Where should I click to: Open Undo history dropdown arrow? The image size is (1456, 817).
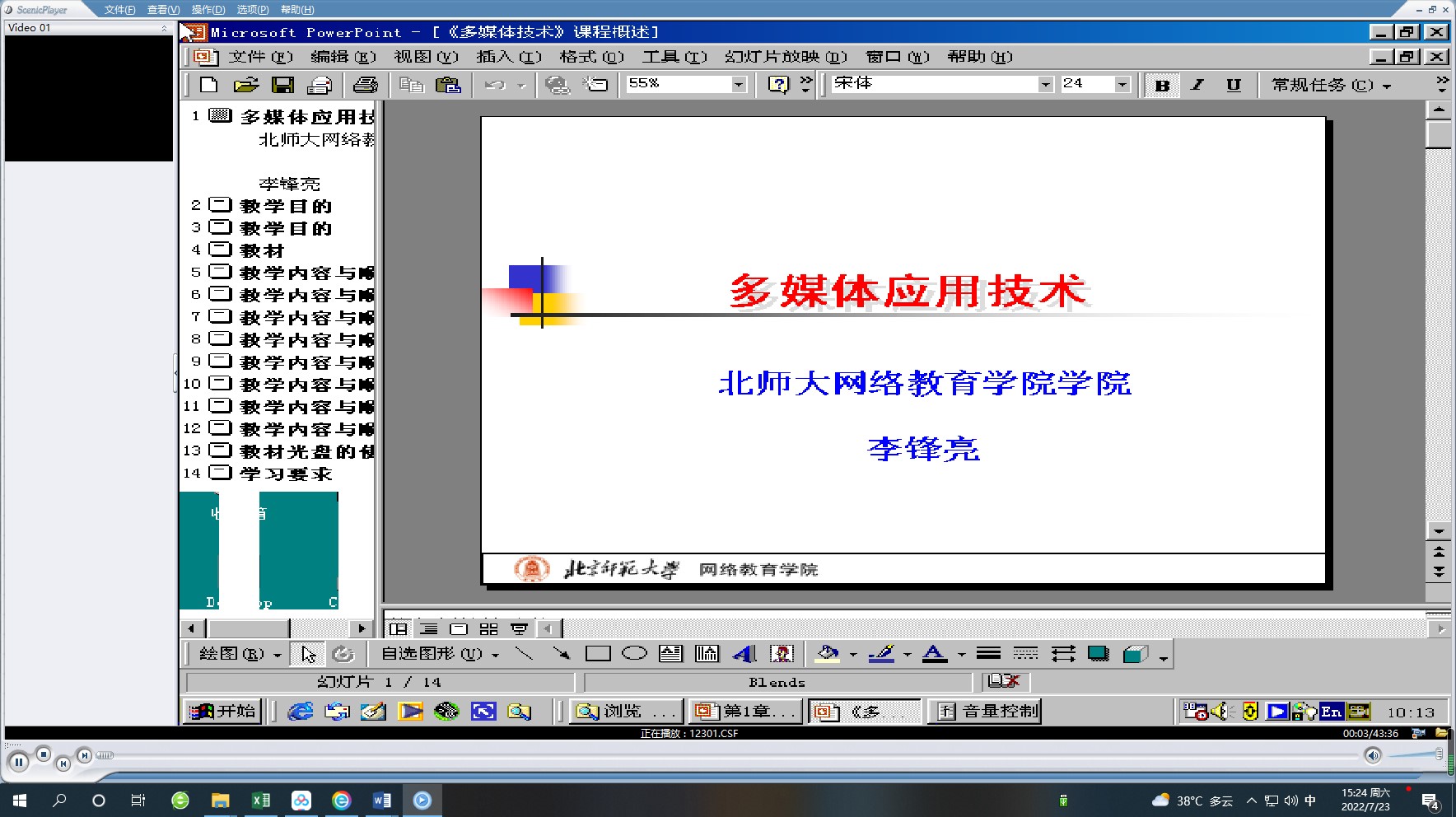(x=521, y=85)
